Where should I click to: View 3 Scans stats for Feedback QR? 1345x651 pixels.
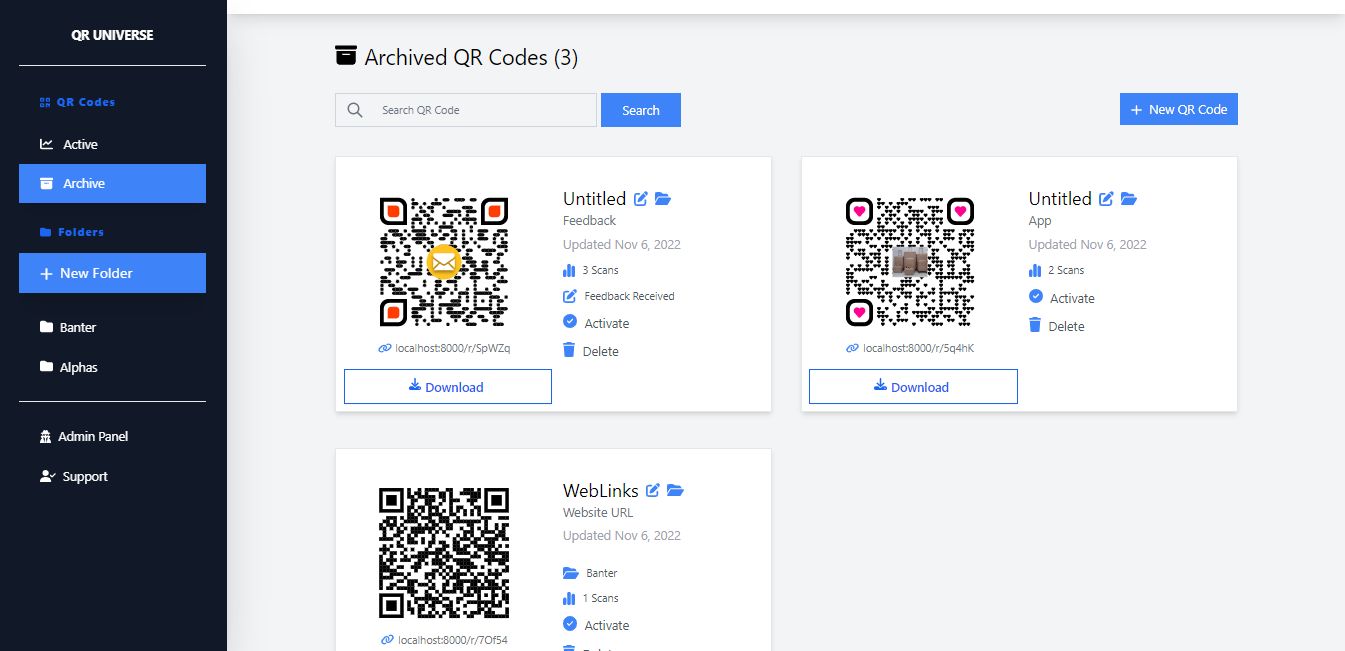[x=591, y=270]
